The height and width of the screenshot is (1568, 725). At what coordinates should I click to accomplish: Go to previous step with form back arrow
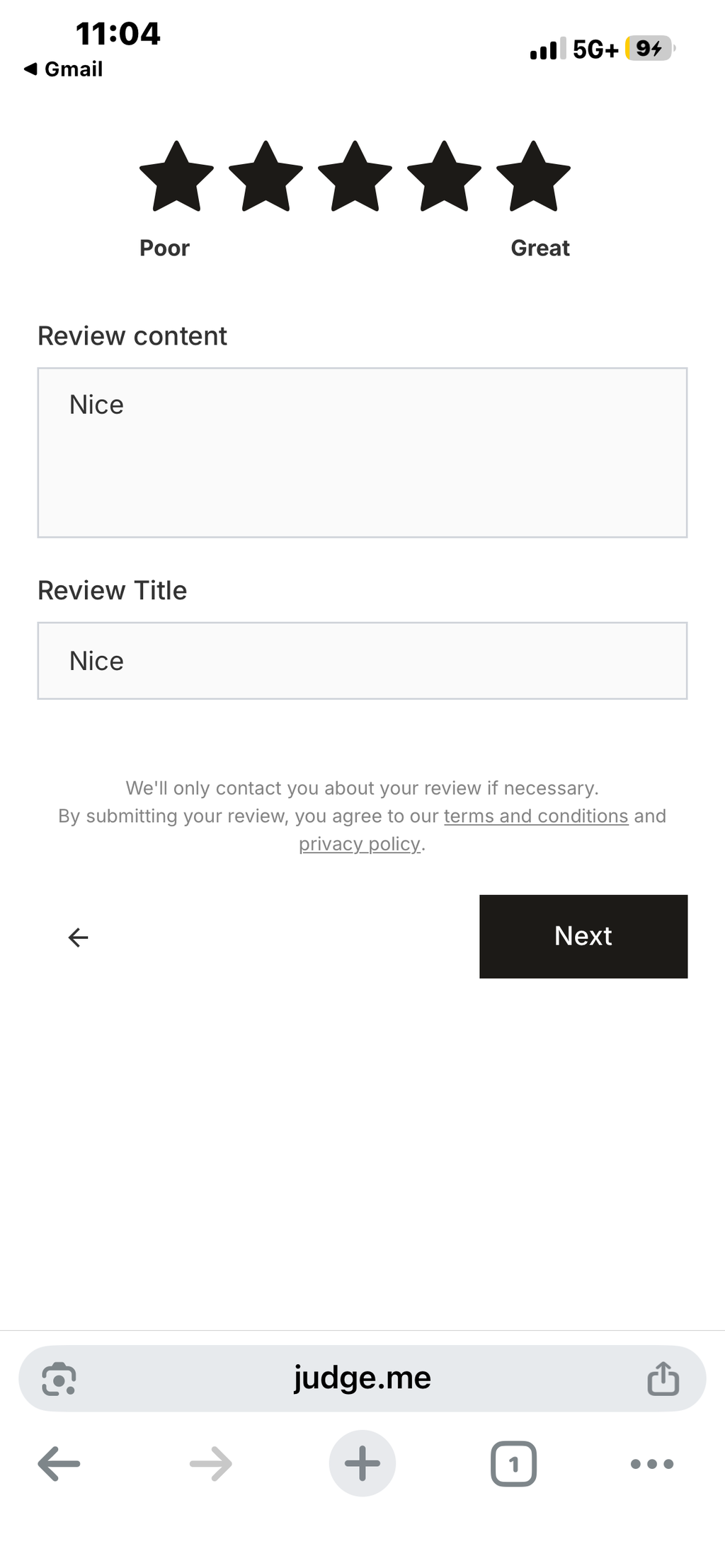click(x=78, y=938)
